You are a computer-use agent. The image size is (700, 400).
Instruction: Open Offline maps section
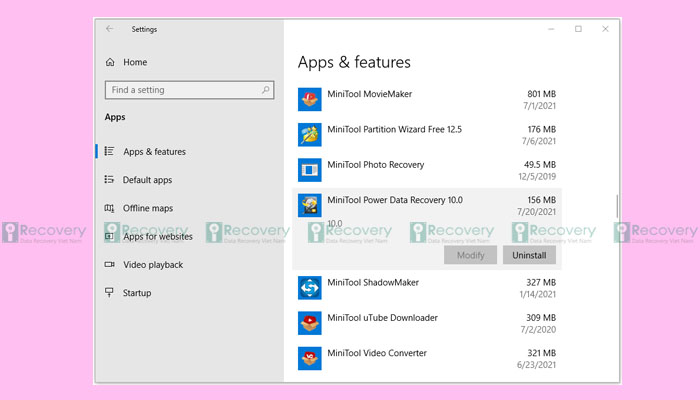click(148, 208)
